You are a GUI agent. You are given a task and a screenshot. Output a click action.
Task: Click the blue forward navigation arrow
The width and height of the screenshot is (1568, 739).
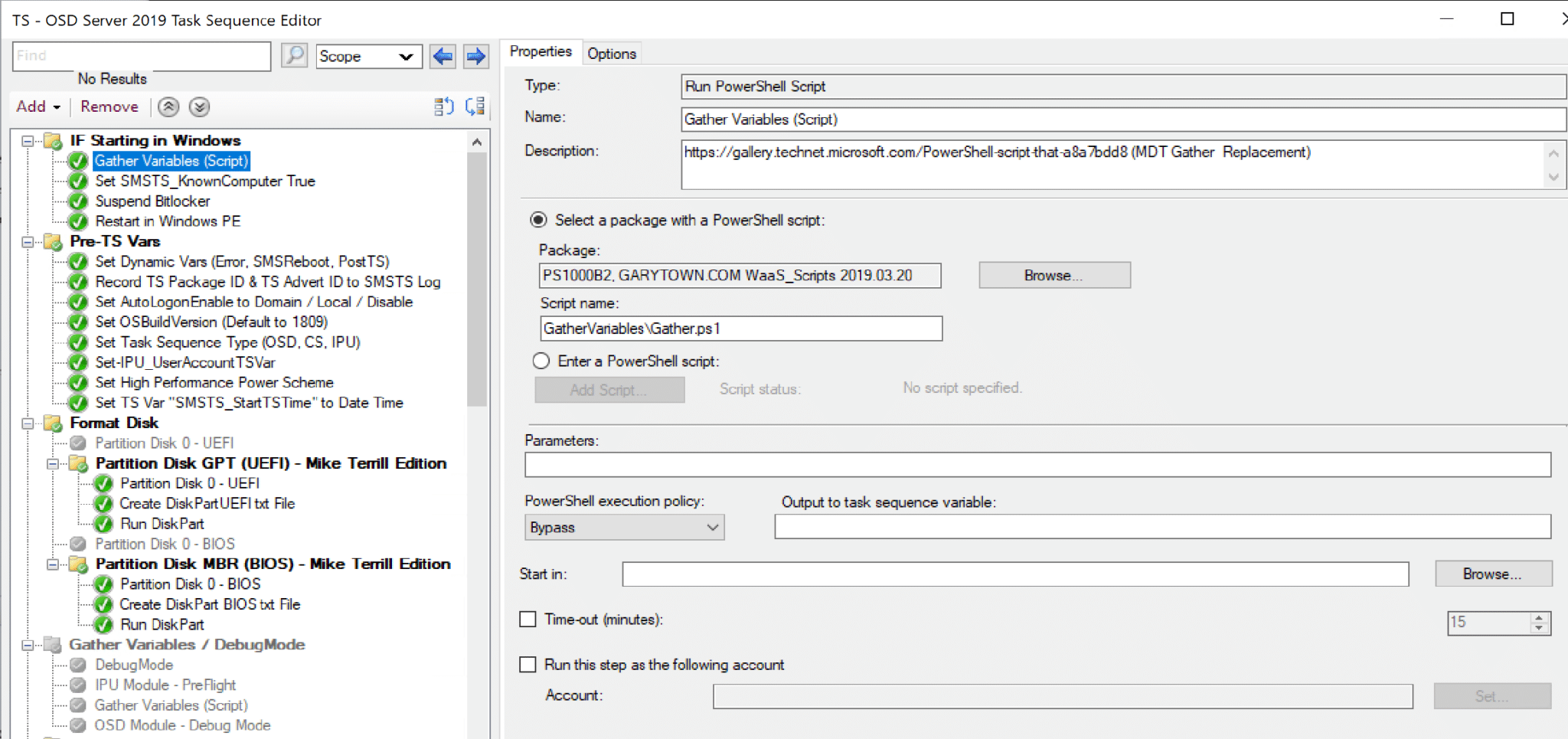click(475, 56)
